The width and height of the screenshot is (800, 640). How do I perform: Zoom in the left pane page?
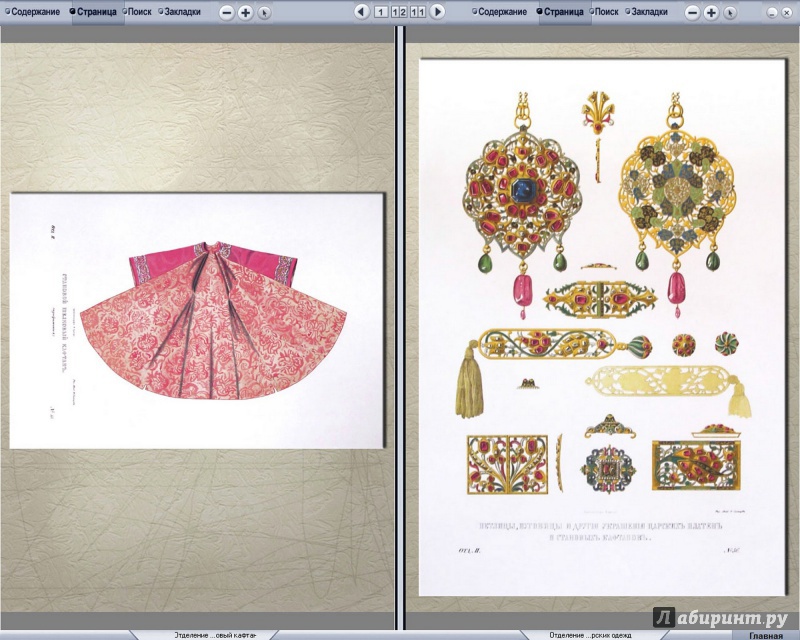point(245,13)
